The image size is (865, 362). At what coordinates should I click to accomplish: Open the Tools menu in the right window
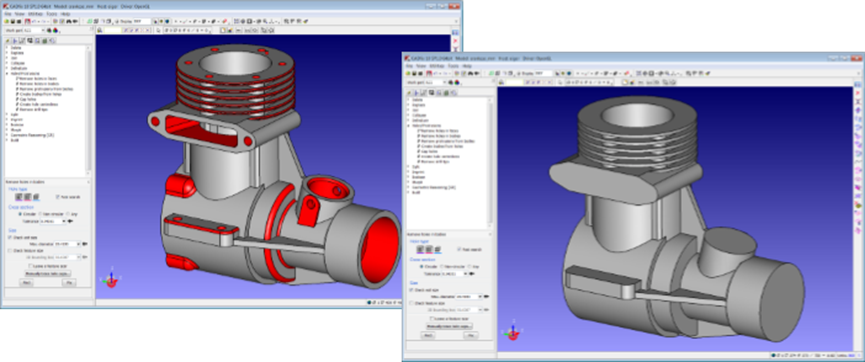point(453,66)
